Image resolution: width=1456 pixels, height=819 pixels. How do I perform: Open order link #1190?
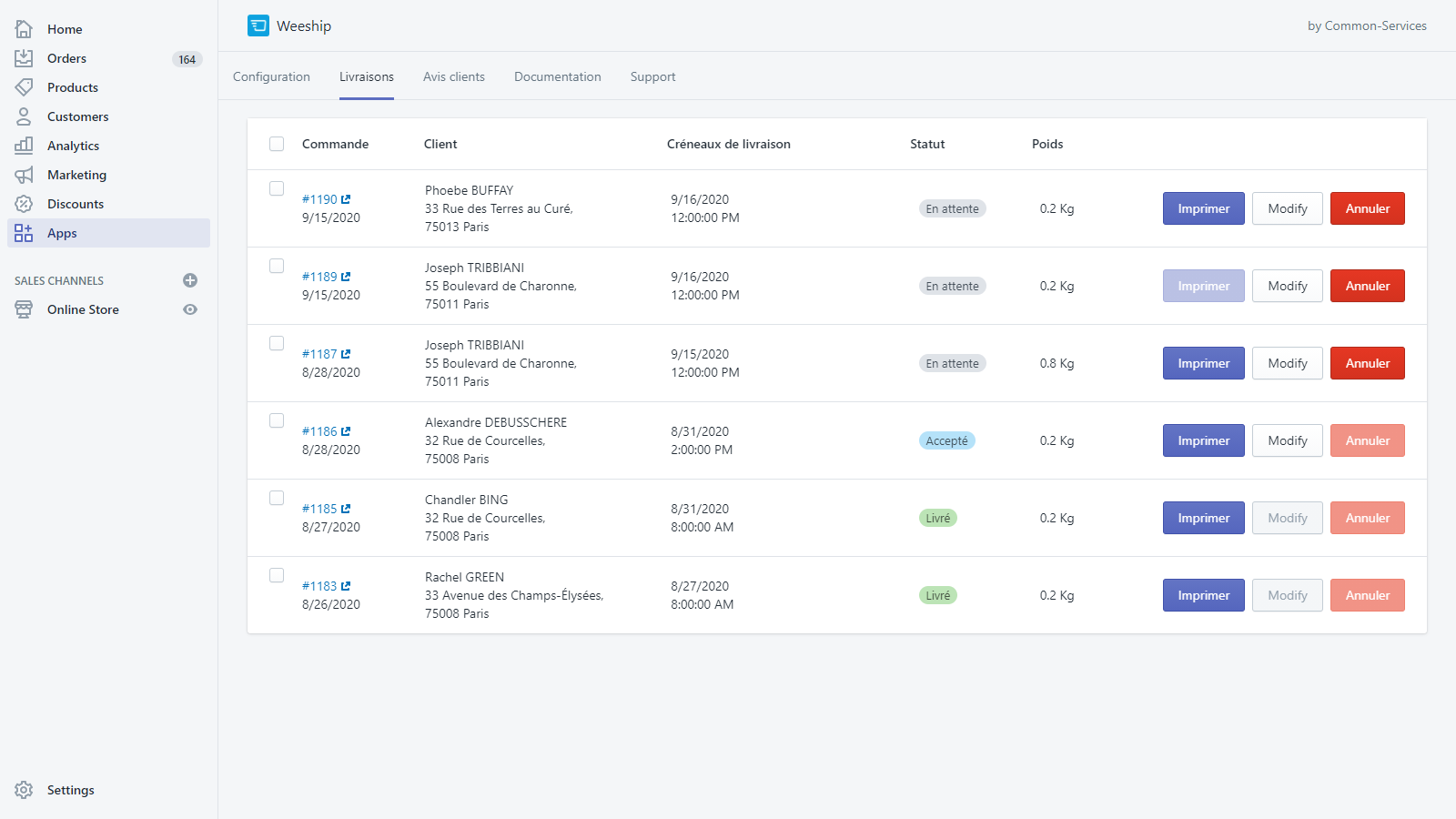click(x=319, y=199)
